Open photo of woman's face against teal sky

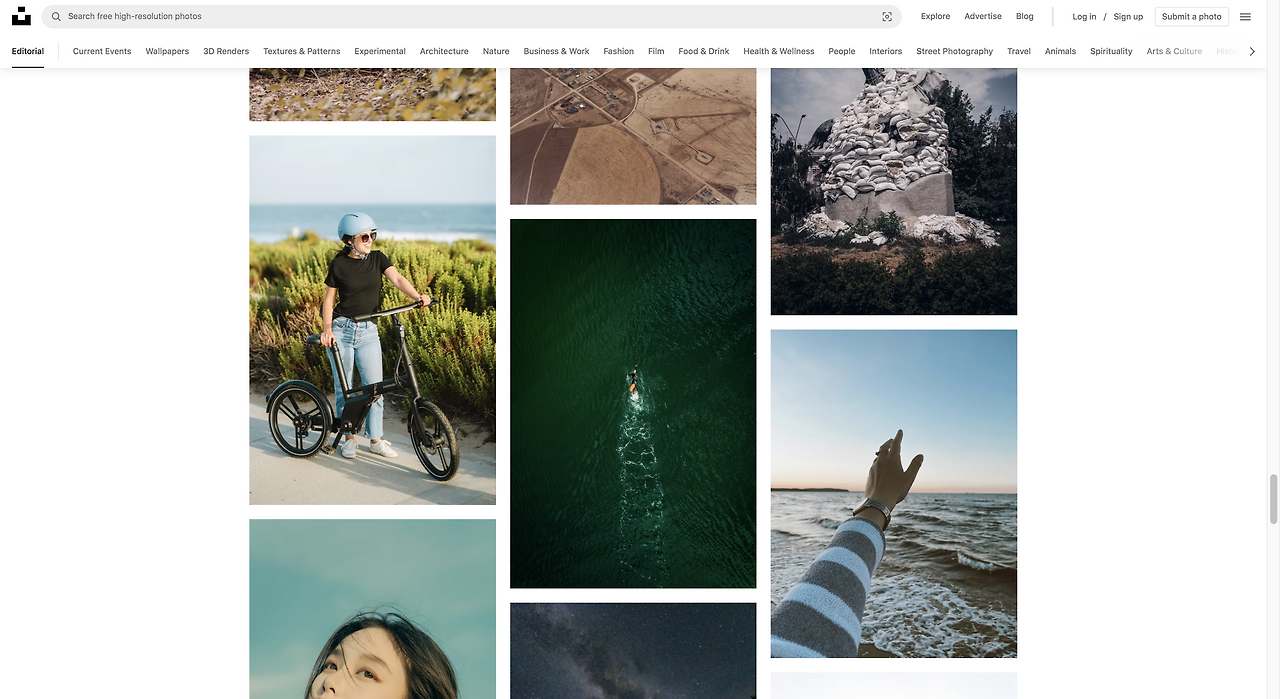[372, 609]
